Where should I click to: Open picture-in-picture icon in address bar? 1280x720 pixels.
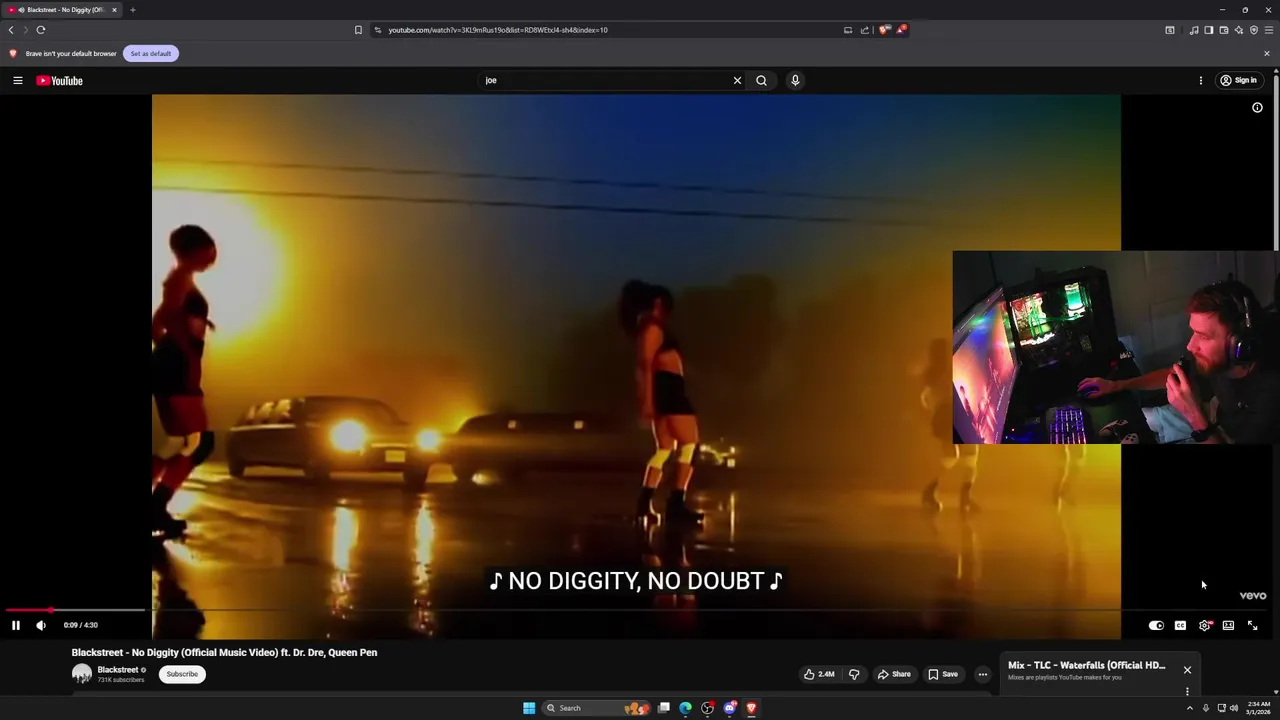[848, 30]
